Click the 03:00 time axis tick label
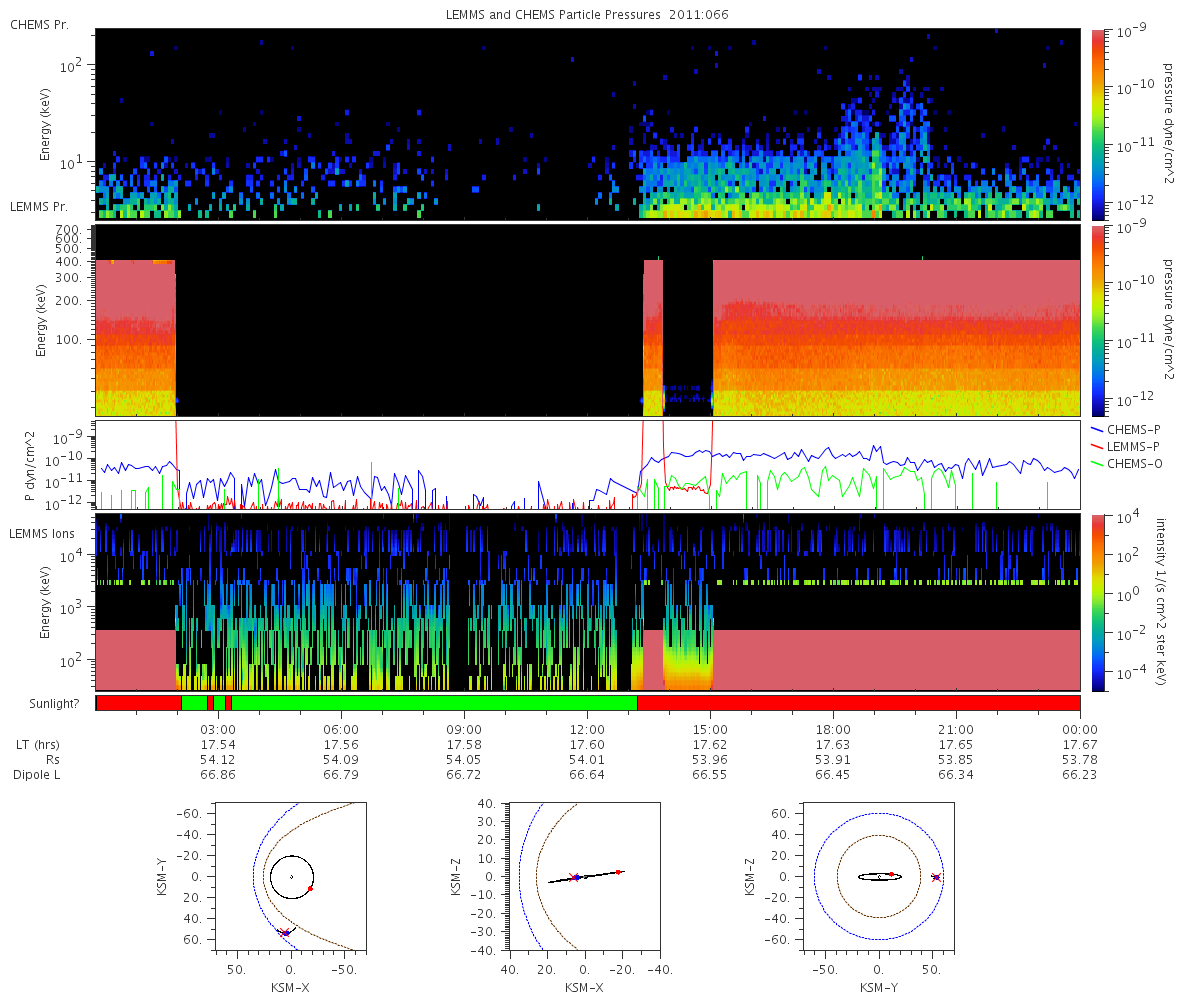1200x1000 pixels. pos(219,729)
